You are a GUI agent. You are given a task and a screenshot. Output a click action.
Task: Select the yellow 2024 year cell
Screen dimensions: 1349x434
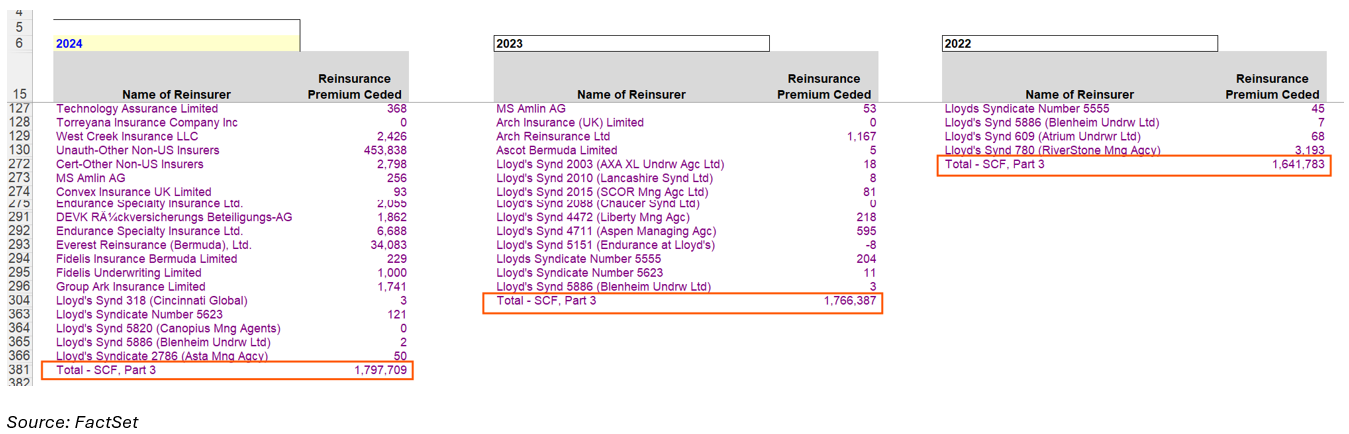(x=176, y=43)
